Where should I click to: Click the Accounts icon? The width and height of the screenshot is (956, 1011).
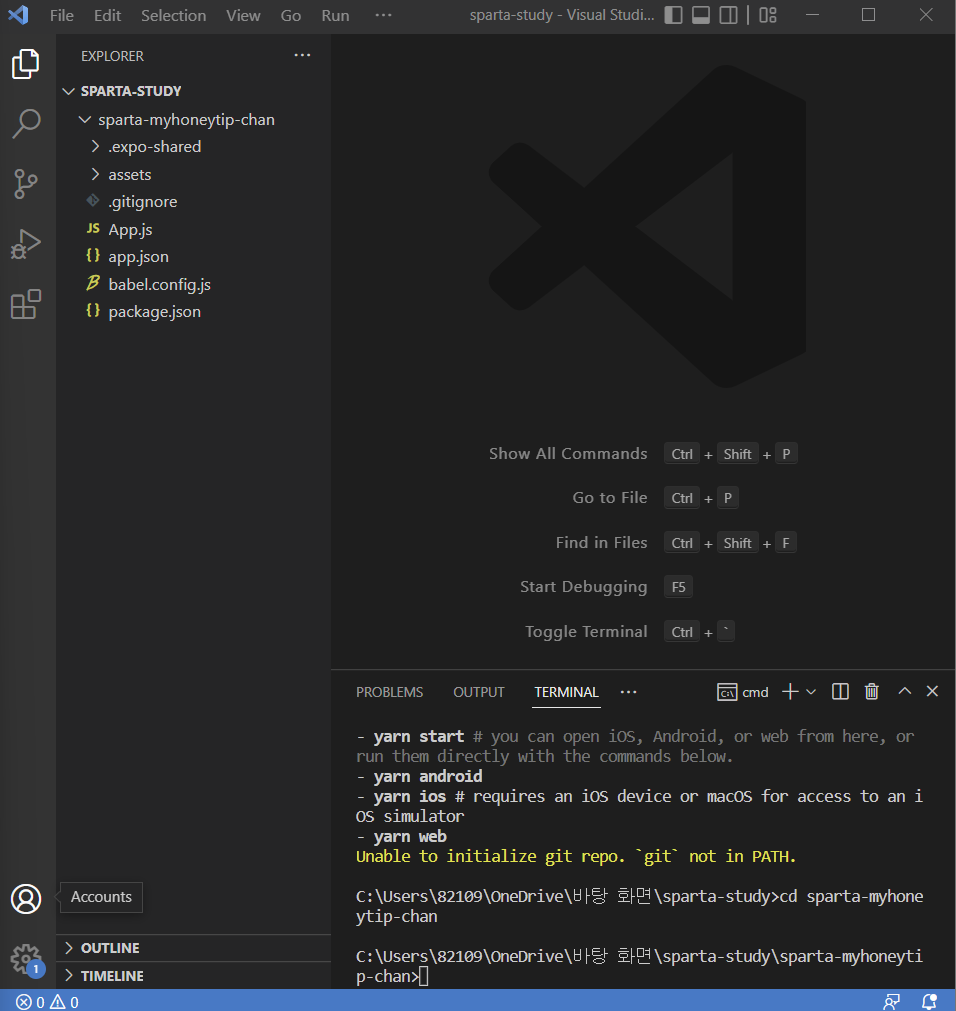click(26, 899)
